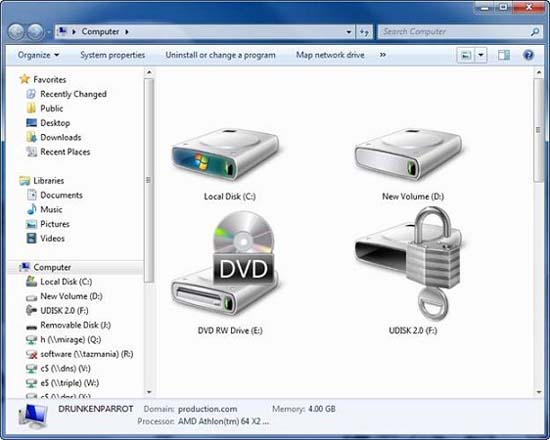Click the navigation pane scrollbar thumb
The image size is (550, 440).
(149, 180)
